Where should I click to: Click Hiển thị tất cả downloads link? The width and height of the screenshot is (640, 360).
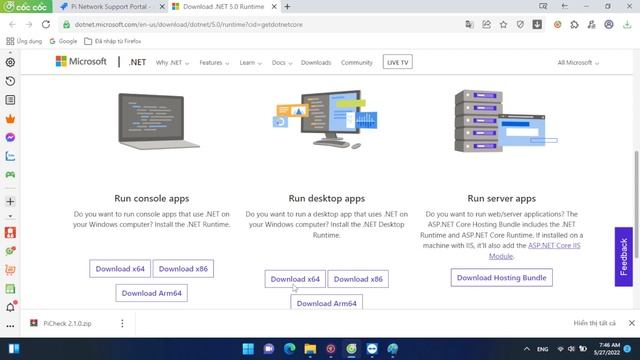(594, 323)
